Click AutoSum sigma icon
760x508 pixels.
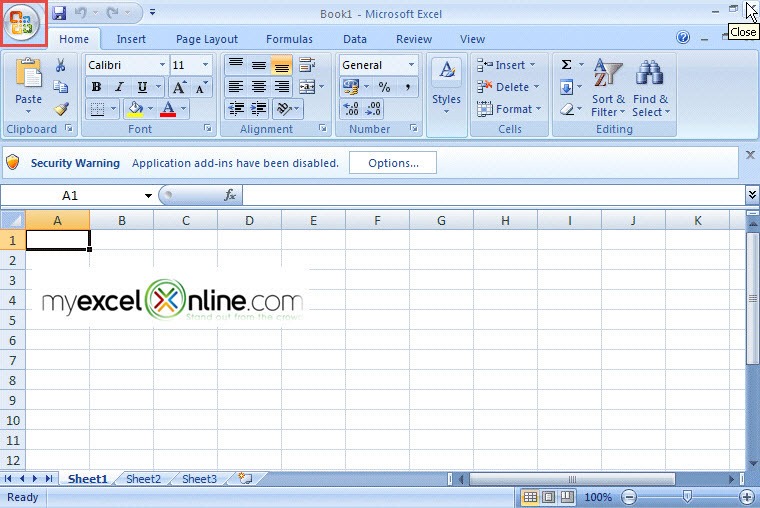pos(566,64)
